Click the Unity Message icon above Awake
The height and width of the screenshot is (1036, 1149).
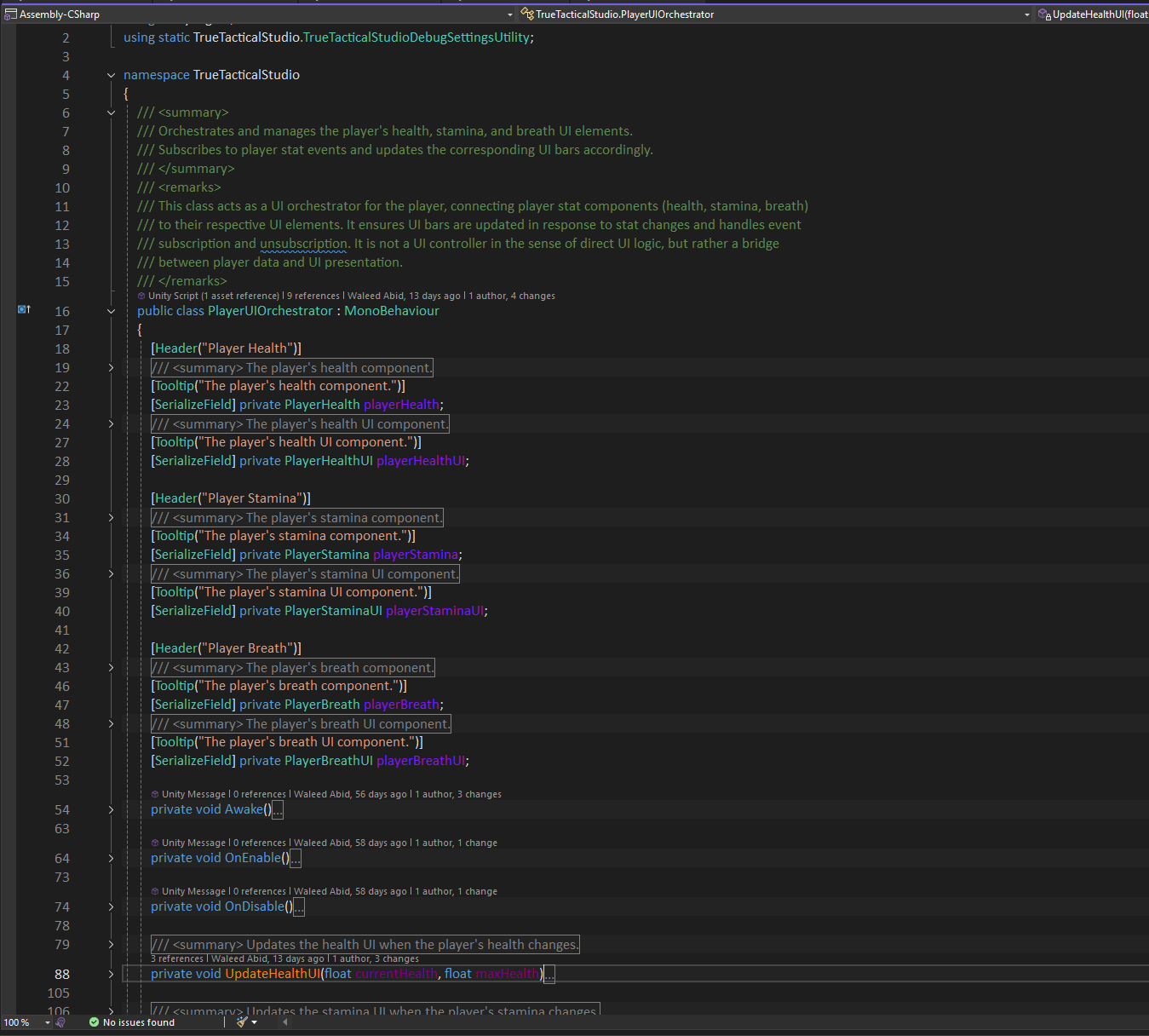click(155, 794)
